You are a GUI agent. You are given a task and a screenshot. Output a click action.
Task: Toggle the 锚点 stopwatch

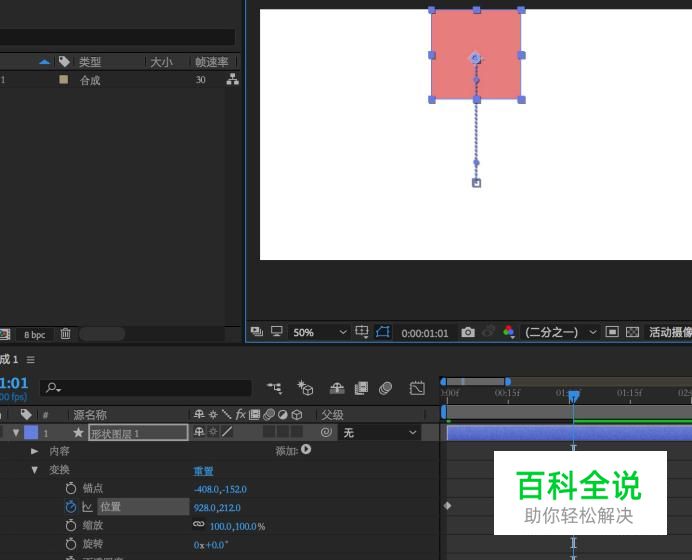(71, 488)
